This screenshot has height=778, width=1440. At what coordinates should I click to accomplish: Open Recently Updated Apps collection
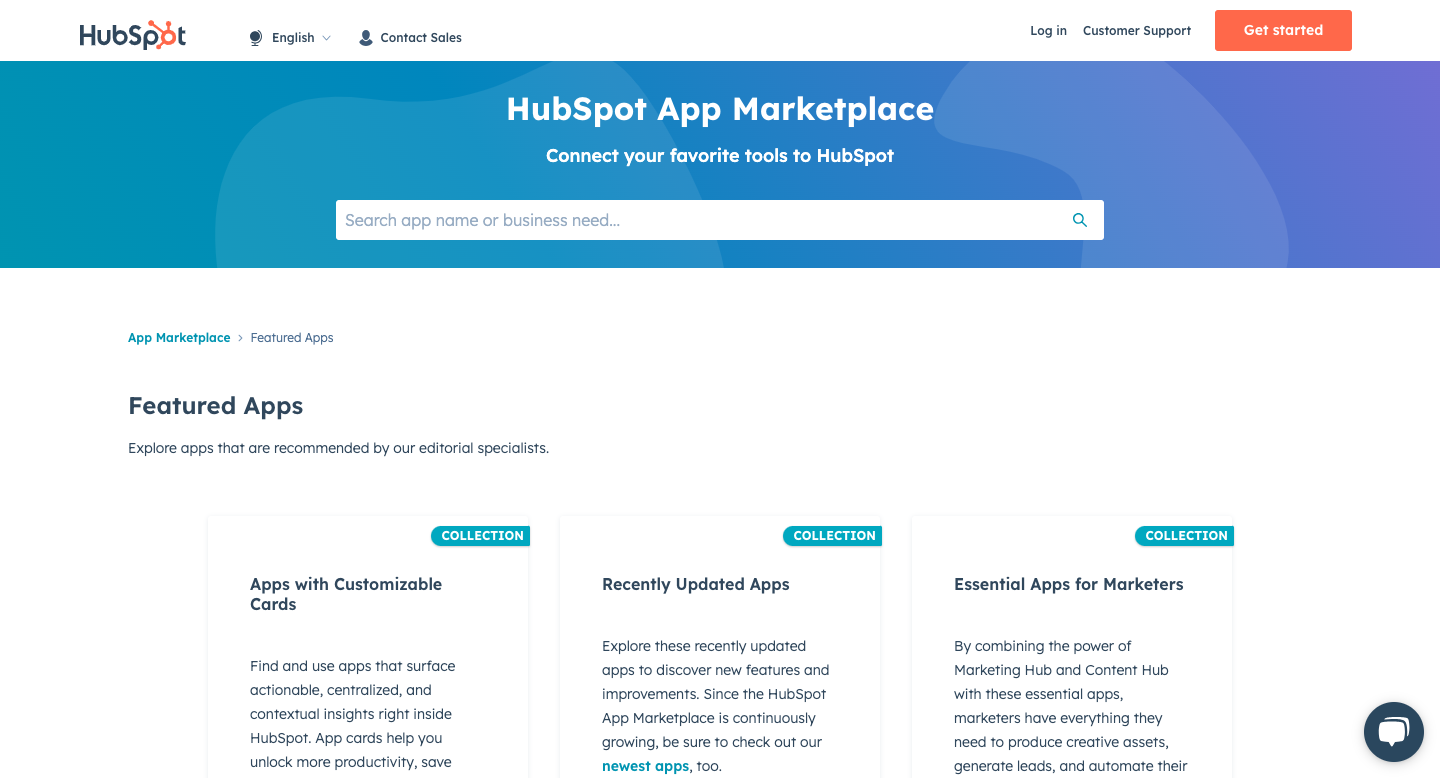point(696,584)
